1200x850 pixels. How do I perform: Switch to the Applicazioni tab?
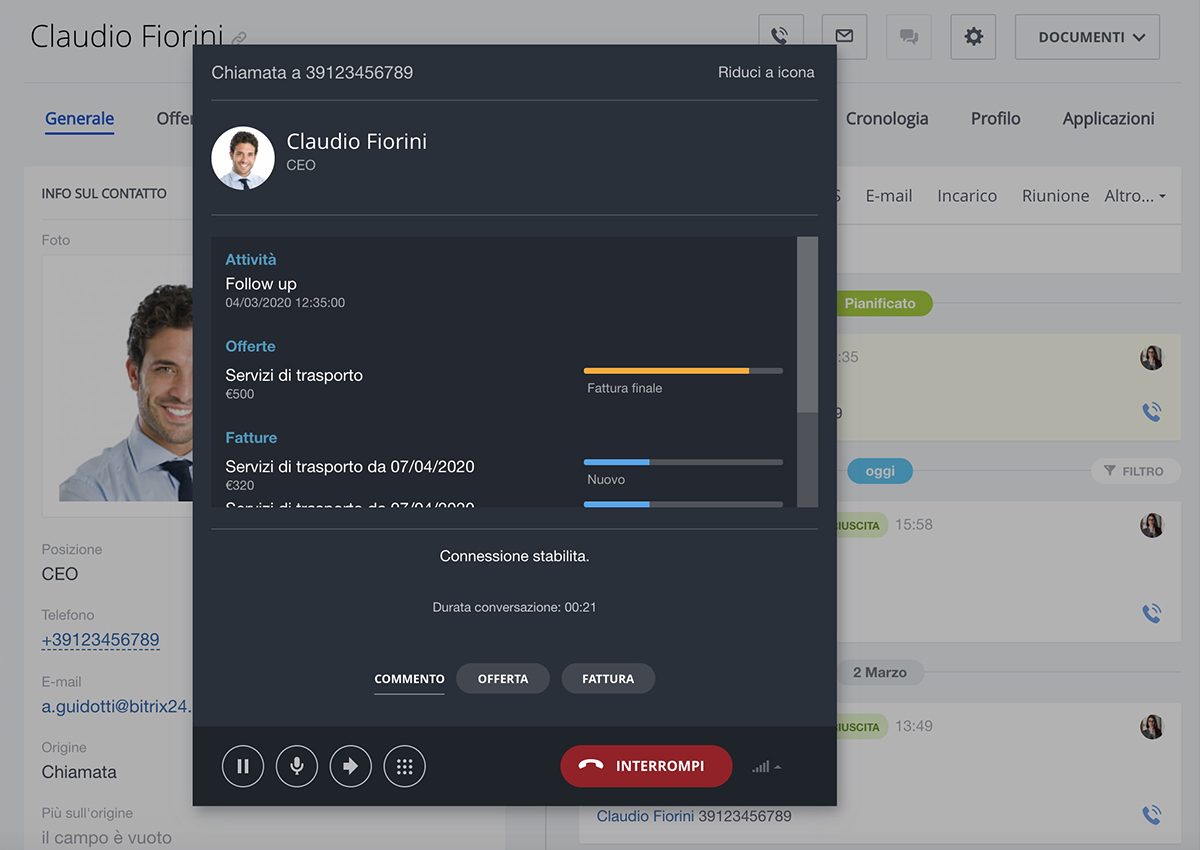coord(1108,118)
